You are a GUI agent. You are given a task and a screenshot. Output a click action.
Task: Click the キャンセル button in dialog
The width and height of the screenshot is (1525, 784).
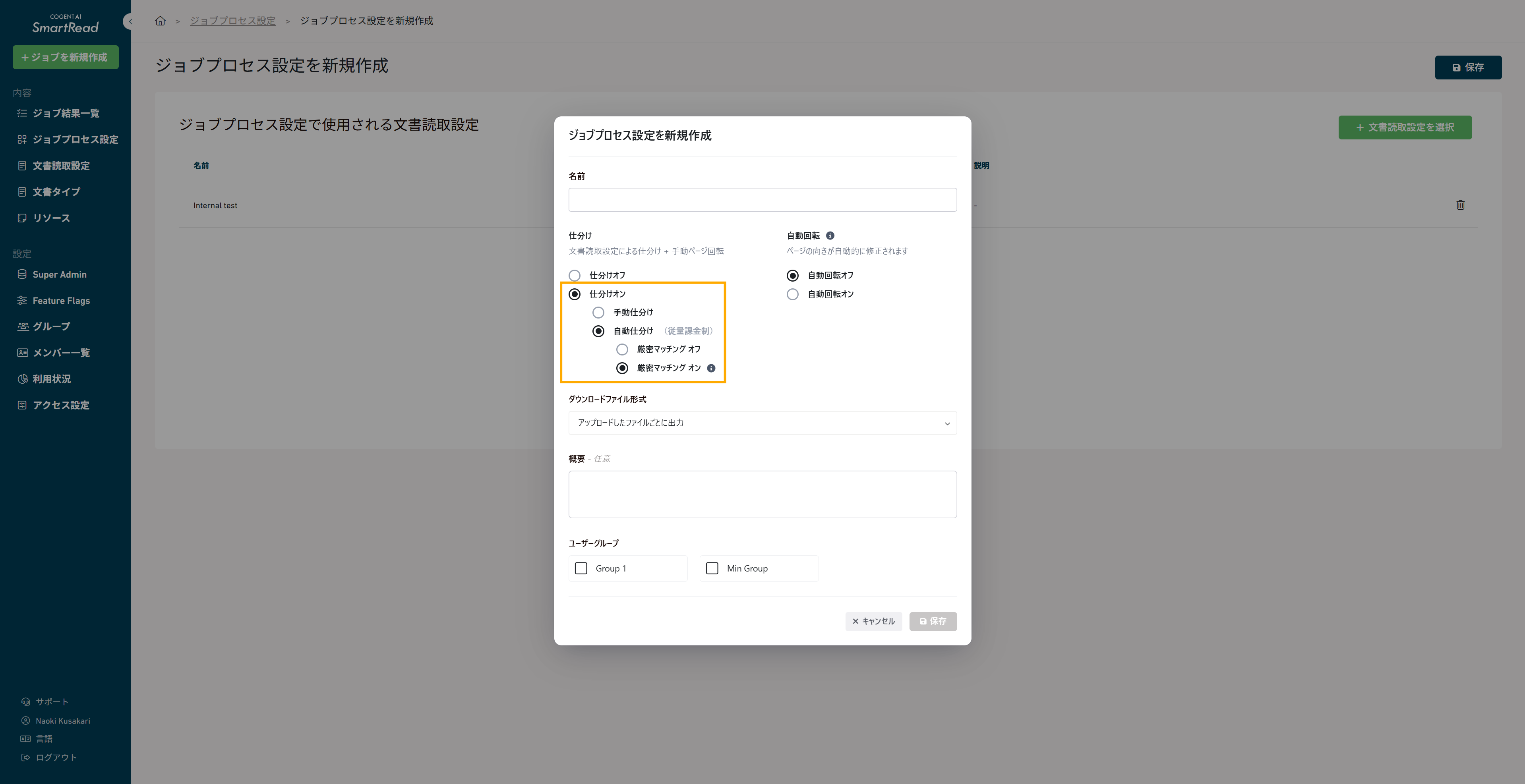tap(873, 621)
